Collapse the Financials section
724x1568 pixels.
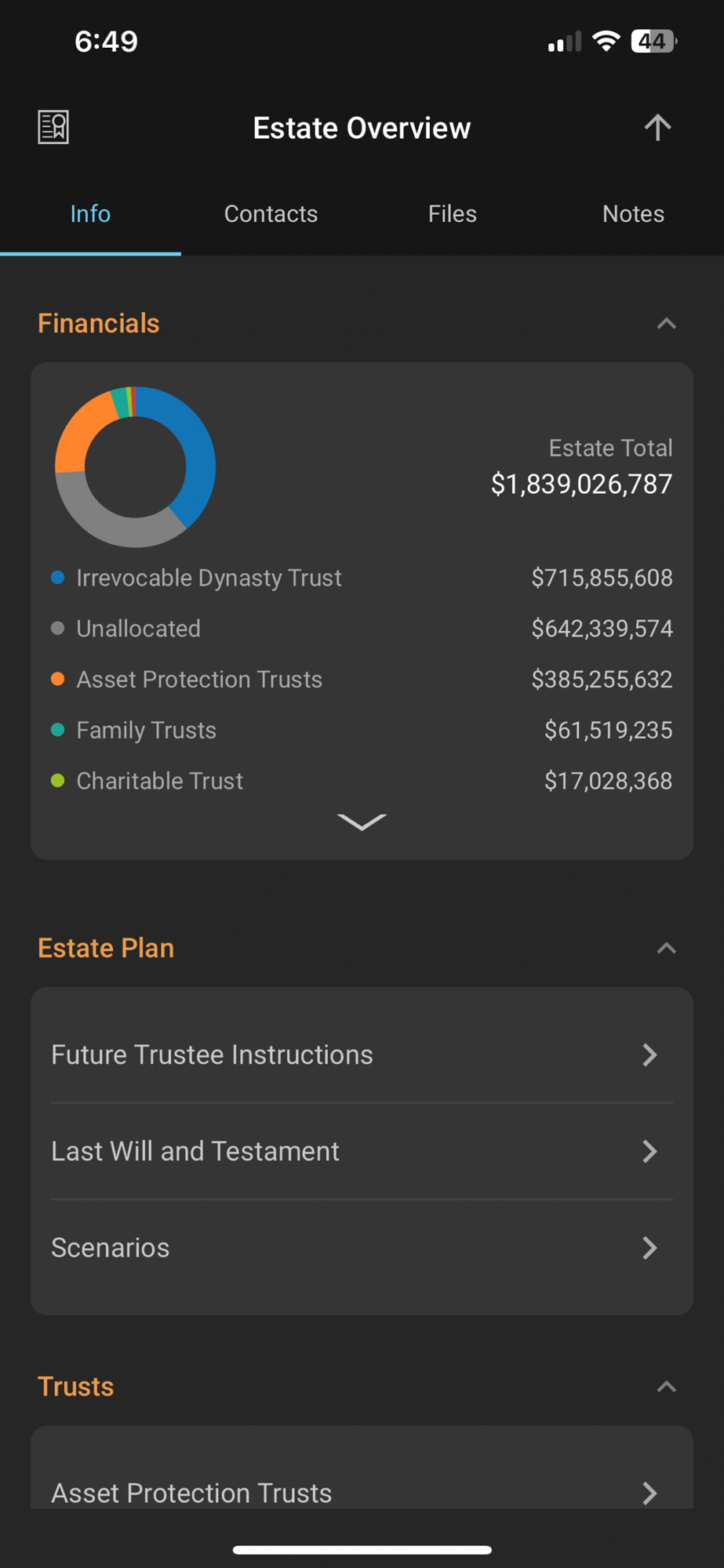pyautogui.click(x=666, y=323)
